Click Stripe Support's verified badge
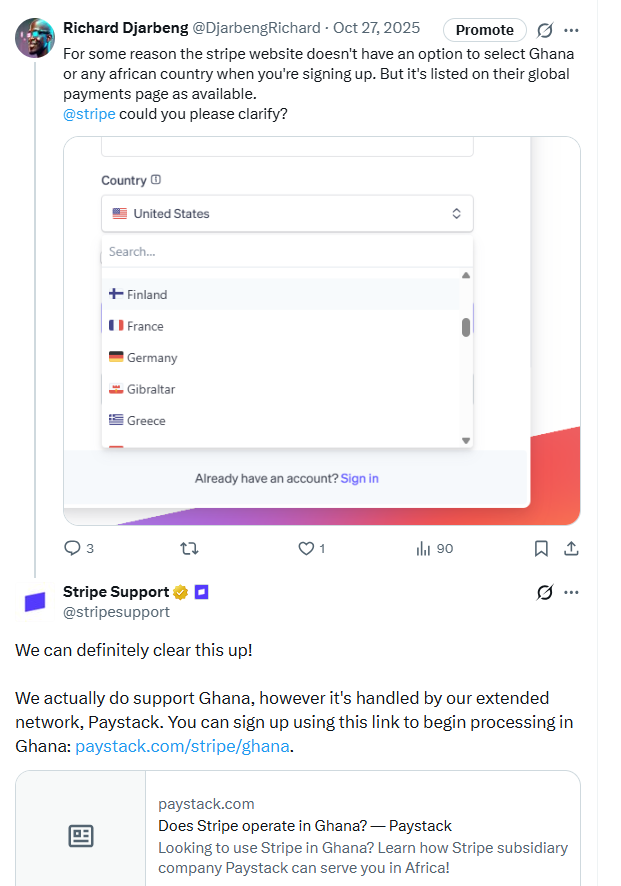The image size is (621, 886). click(x=180, y=592)
